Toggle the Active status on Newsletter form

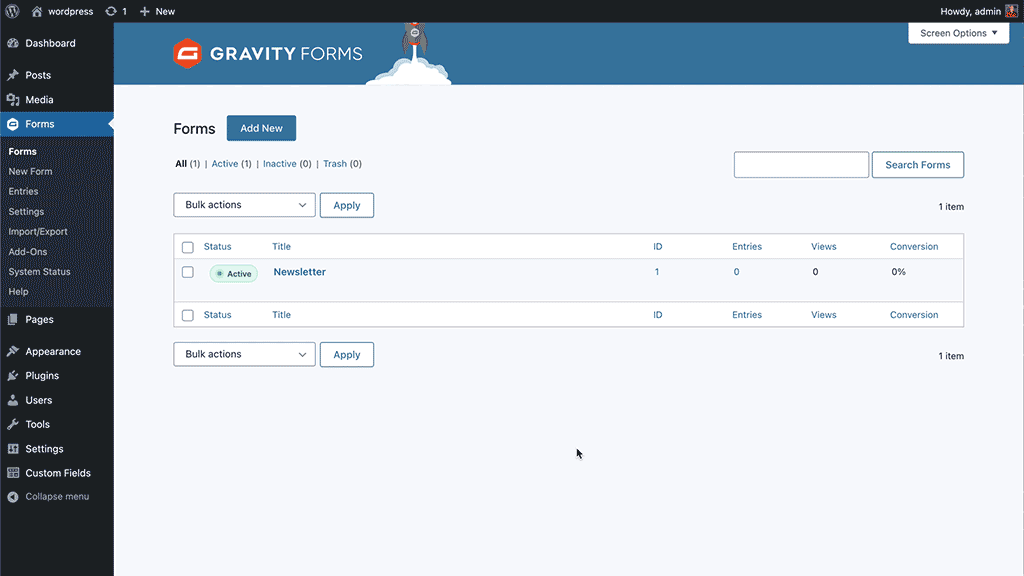point(233,272)
